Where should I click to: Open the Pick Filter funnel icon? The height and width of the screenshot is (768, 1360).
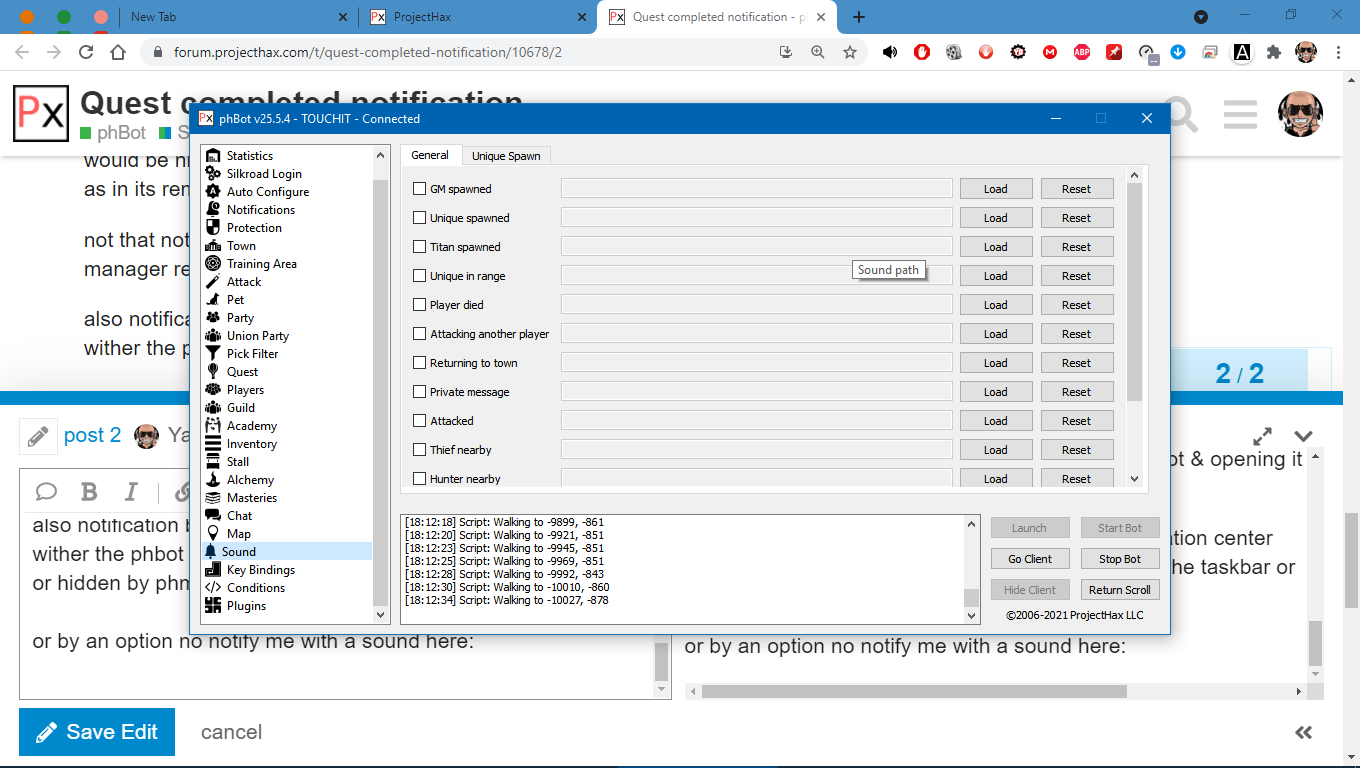tap(212, 354)
